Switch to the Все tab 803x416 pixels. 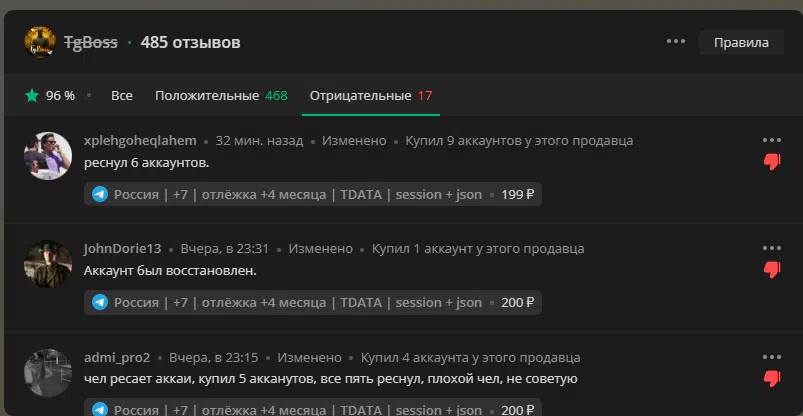click(122, 96)
